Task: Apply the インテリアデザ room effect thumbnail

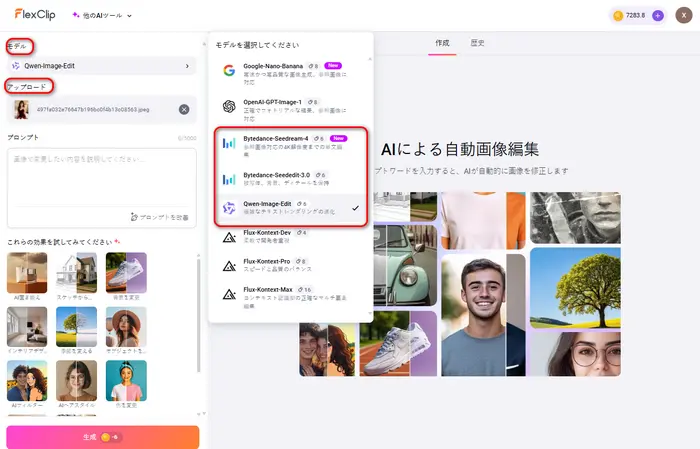Action: pos(27,327)
